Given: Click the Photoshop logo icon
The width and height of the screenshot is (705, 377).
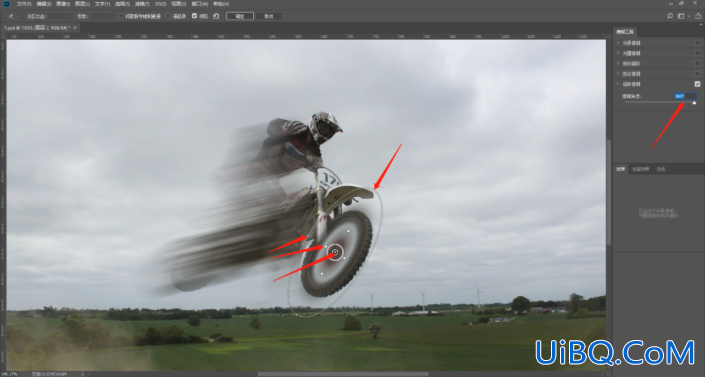Looking at the screenshot, I should [x=6, y=4].
